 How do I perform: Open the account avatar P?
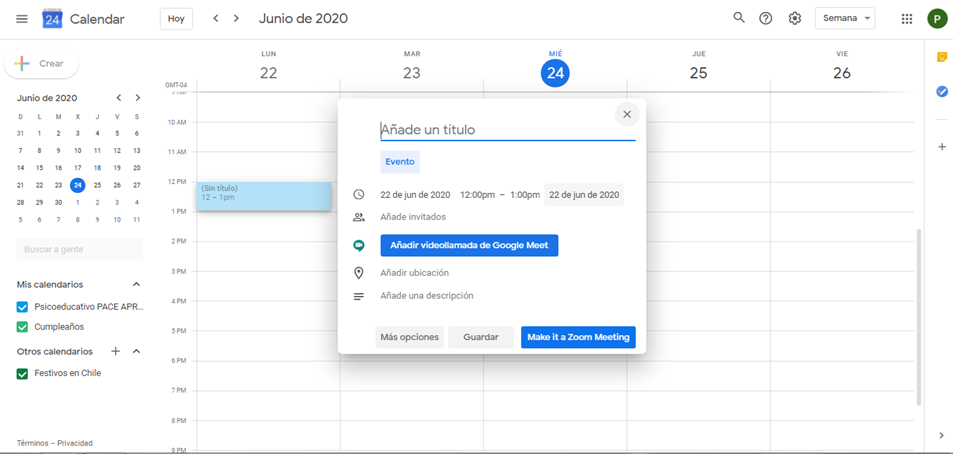[x=937, y=19]
